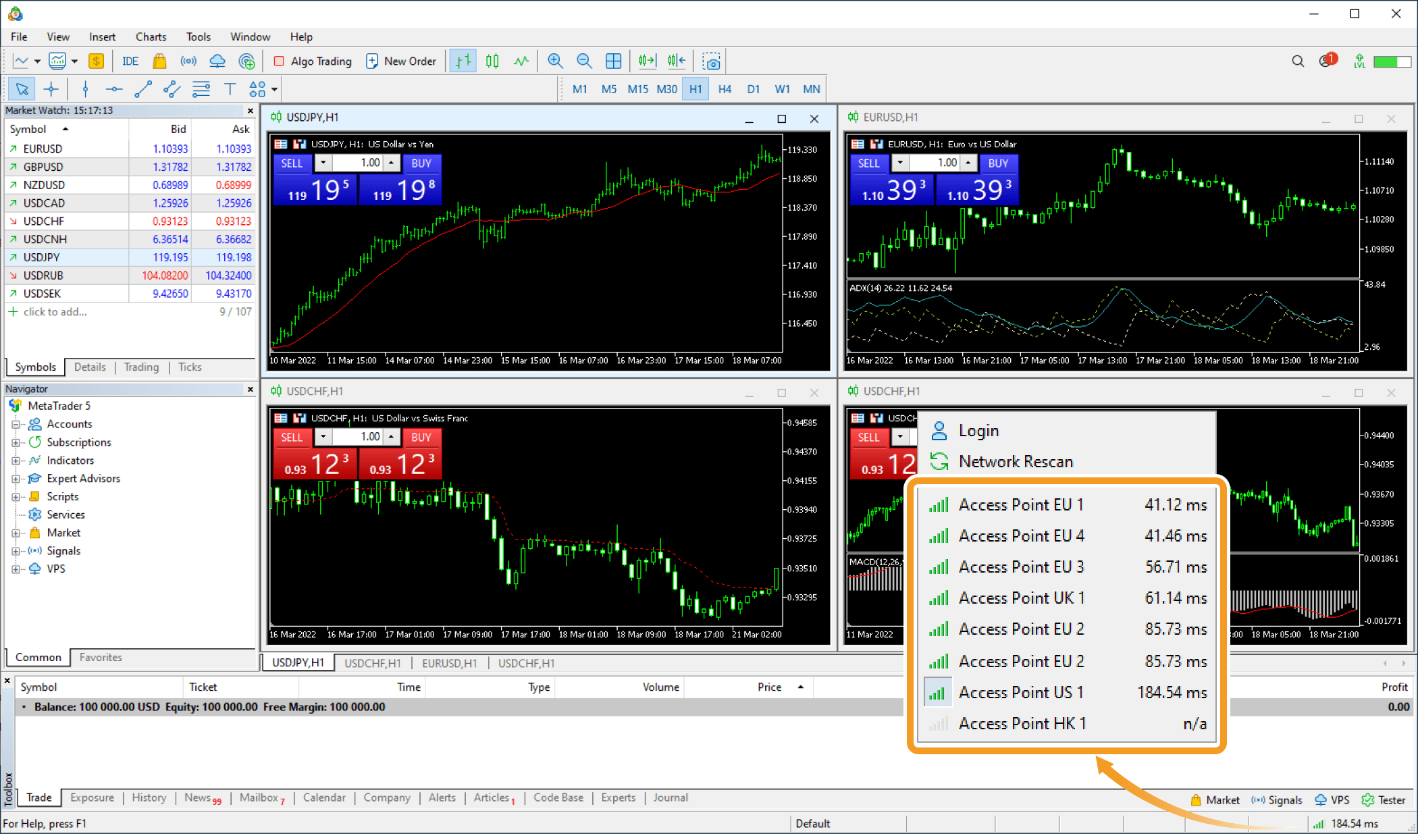1418x840 pixels.
Task: Open the Signals toolbar icon
Action: click(188, 61)
